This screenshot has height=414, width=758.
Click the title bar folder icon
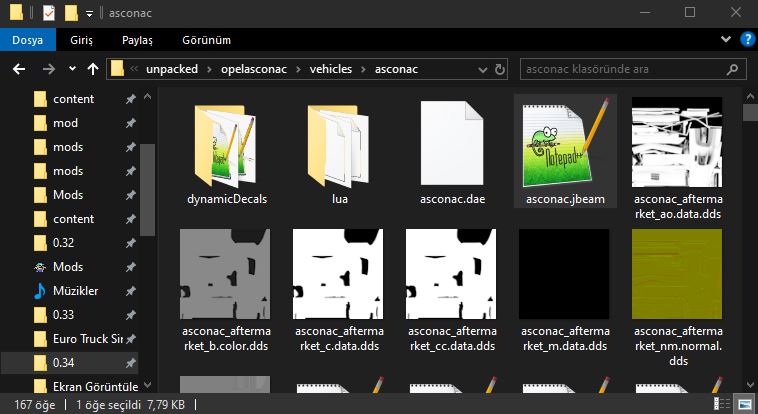[x=16, y=13]
